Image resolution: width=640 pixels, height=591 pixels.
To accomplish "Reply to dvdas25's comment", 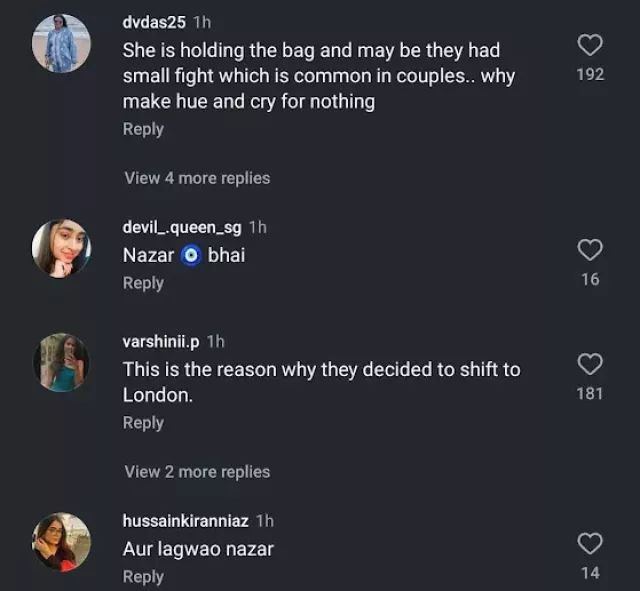I will pyautogui.click(x=143, y=129).
